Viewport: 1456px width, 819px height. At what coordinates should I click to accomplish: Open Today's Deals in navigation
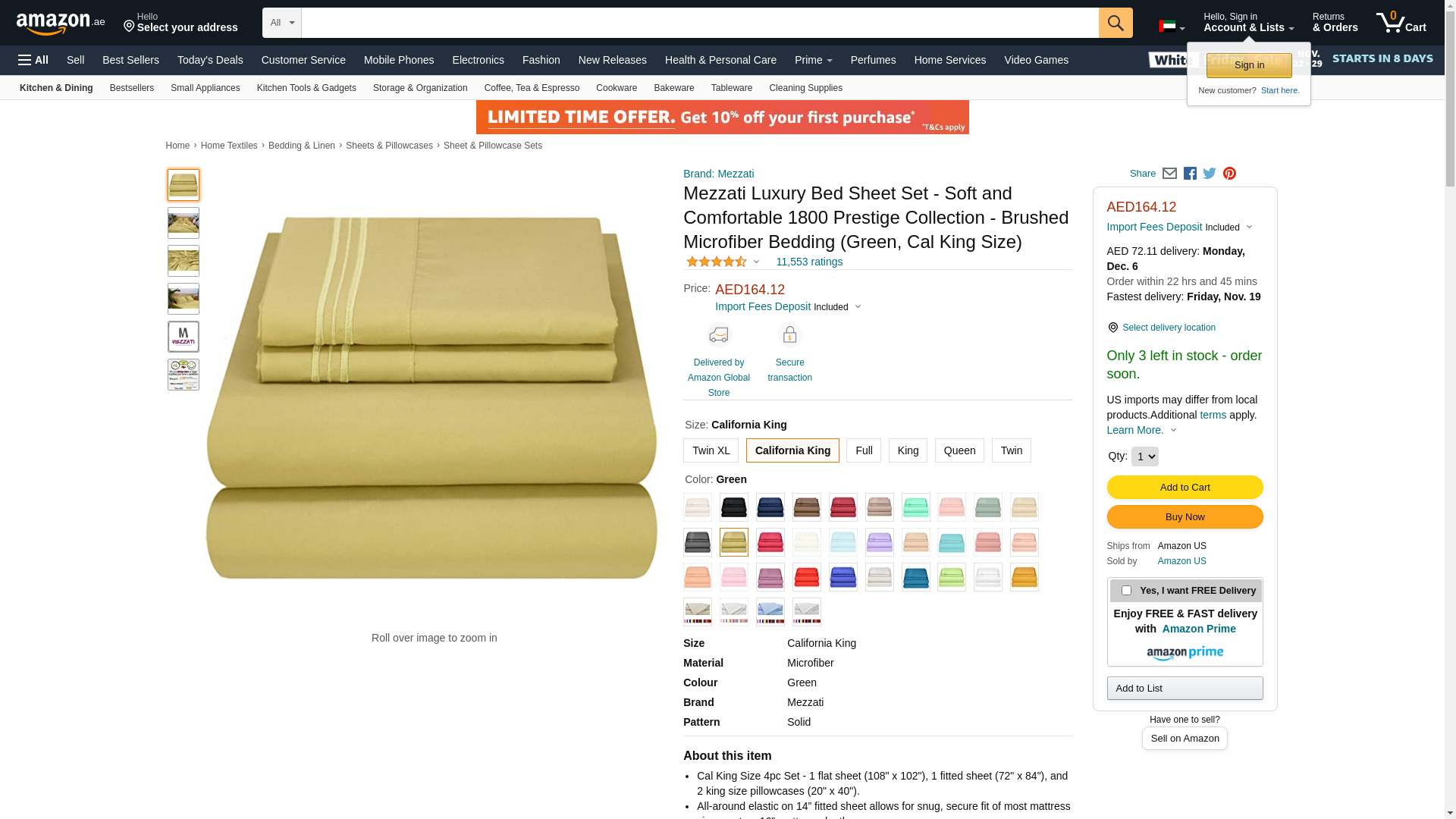click(x=210, y=60)
